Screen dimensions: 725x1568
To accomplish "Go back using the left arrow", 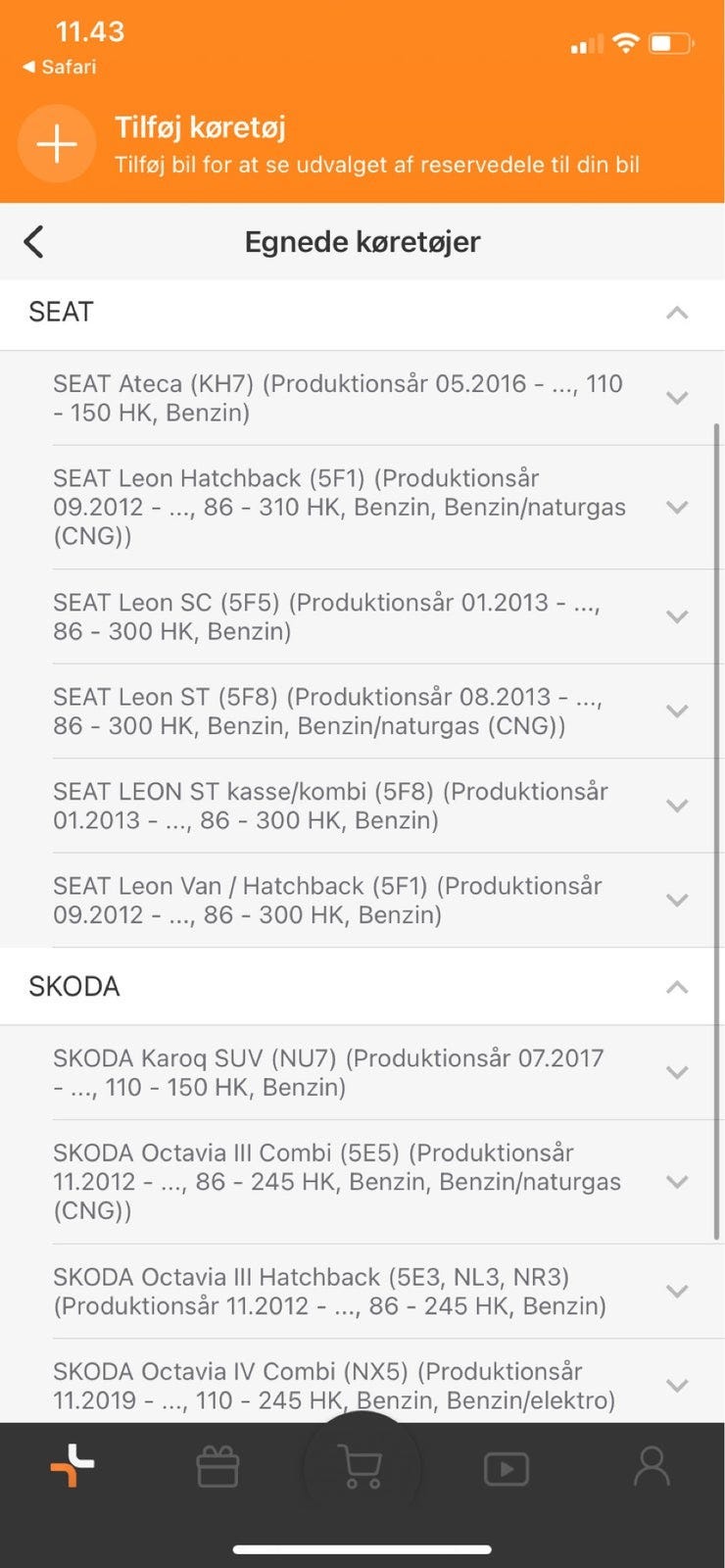I will pos(34,241).
